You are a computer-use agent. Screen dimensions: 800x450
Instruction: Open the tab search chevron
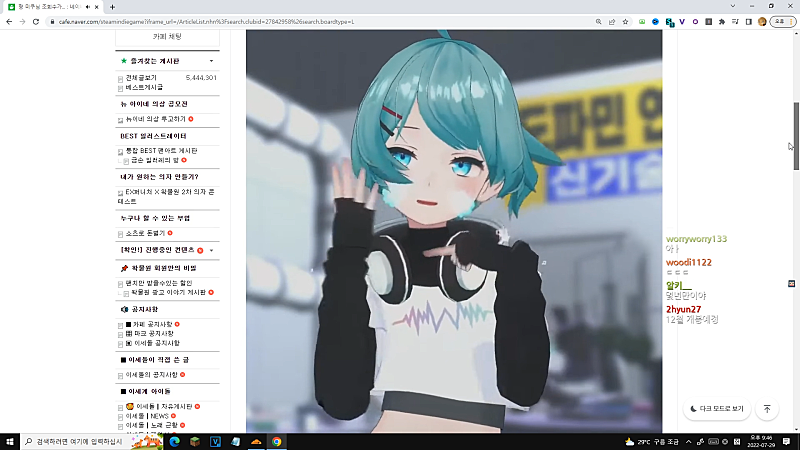tap(733, 6)
